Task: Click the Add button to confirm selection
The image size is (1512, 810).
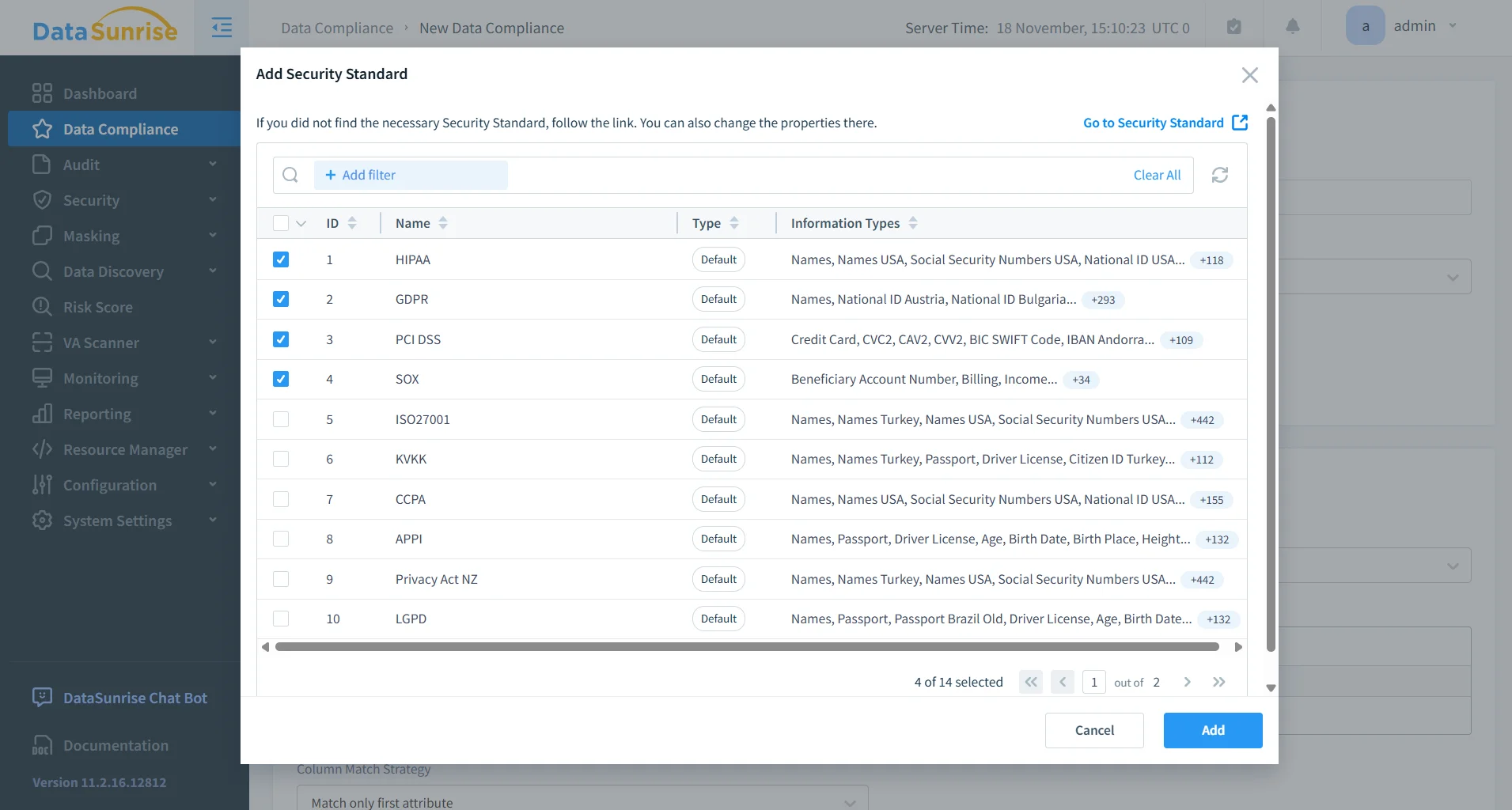Action: pos(1211,730)
